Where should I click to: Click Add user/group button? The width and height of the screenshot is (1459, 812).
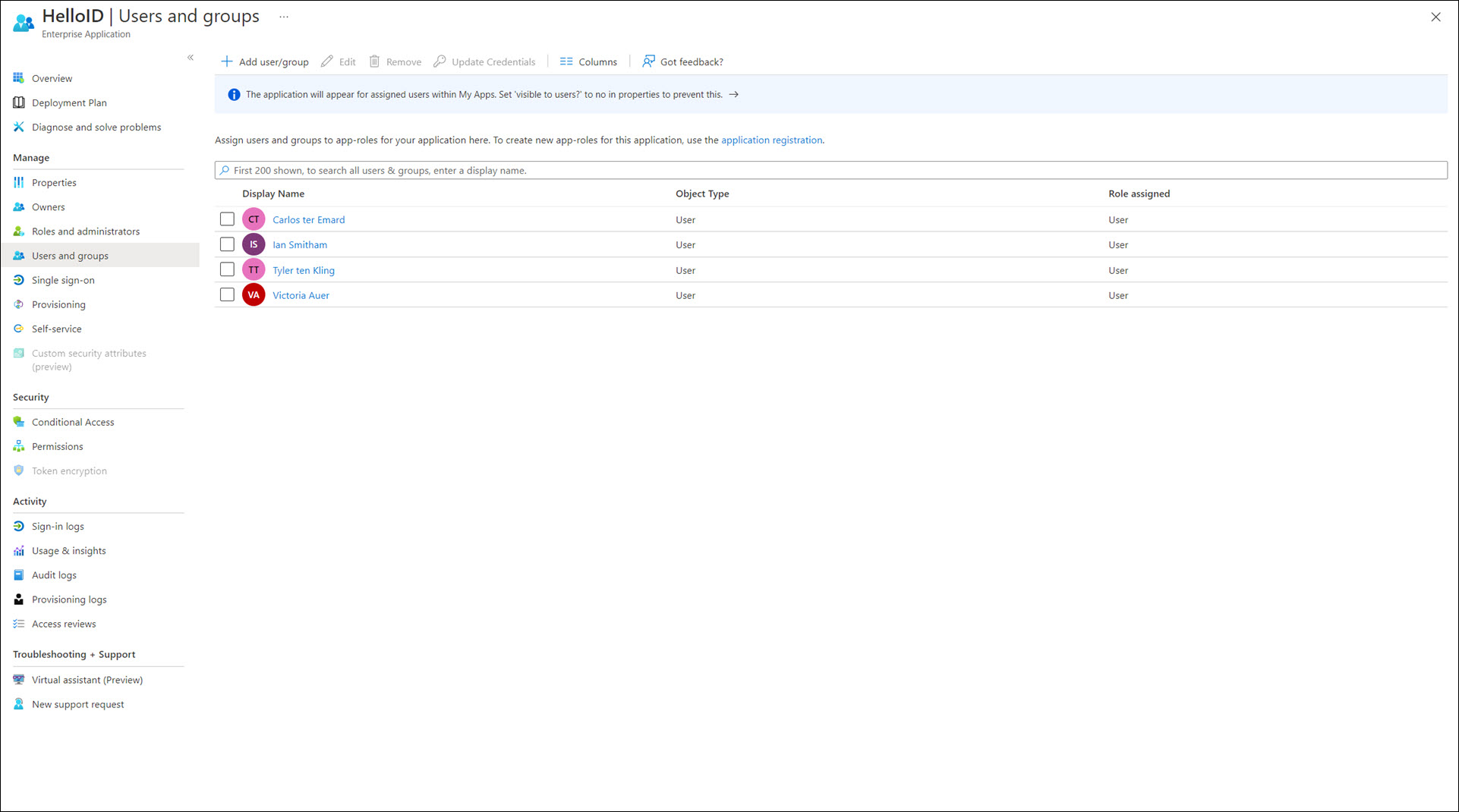265,61
